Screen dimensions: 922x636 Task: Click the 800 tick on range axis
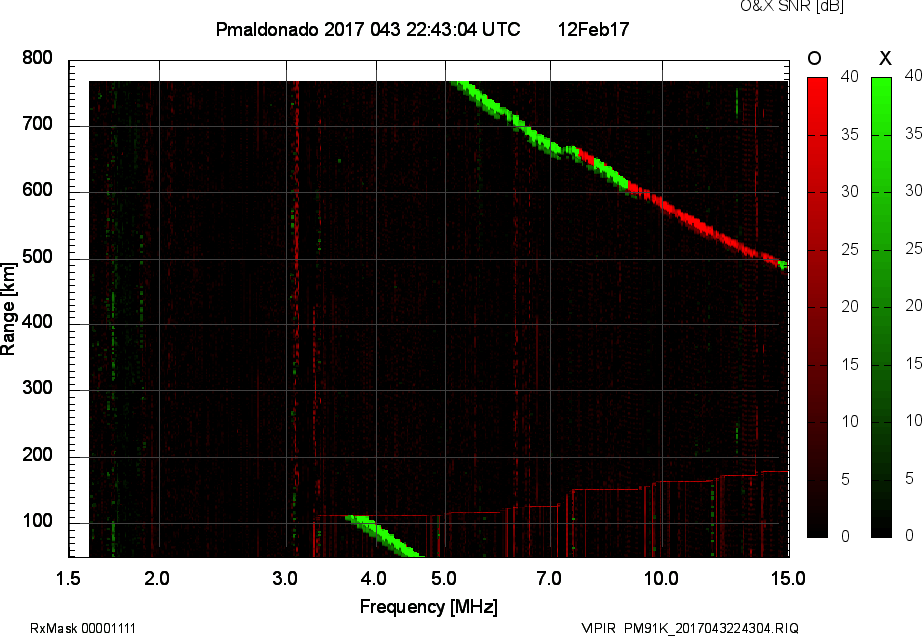[x=37, y=58]
